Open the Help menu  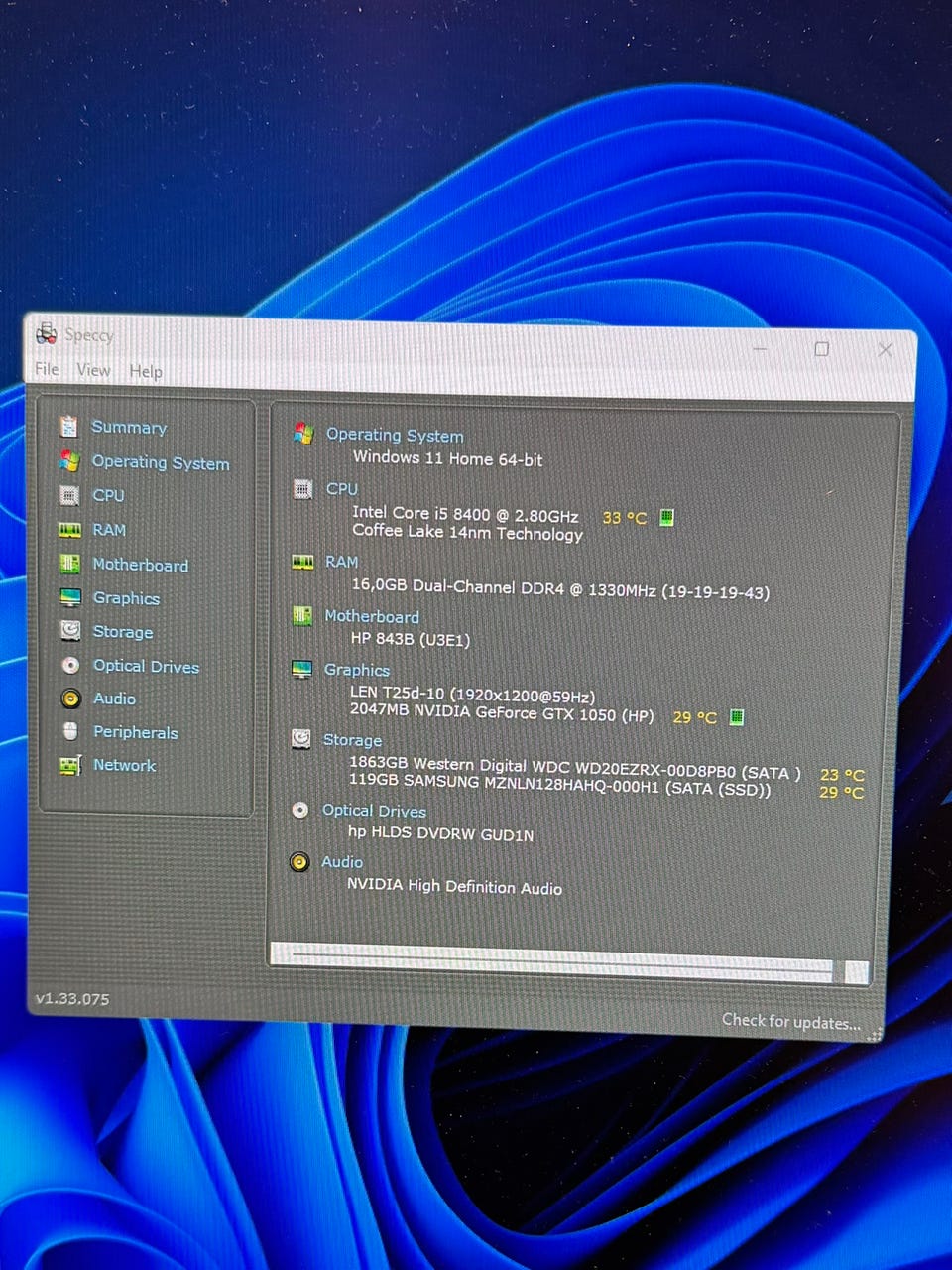pos(146,371)
